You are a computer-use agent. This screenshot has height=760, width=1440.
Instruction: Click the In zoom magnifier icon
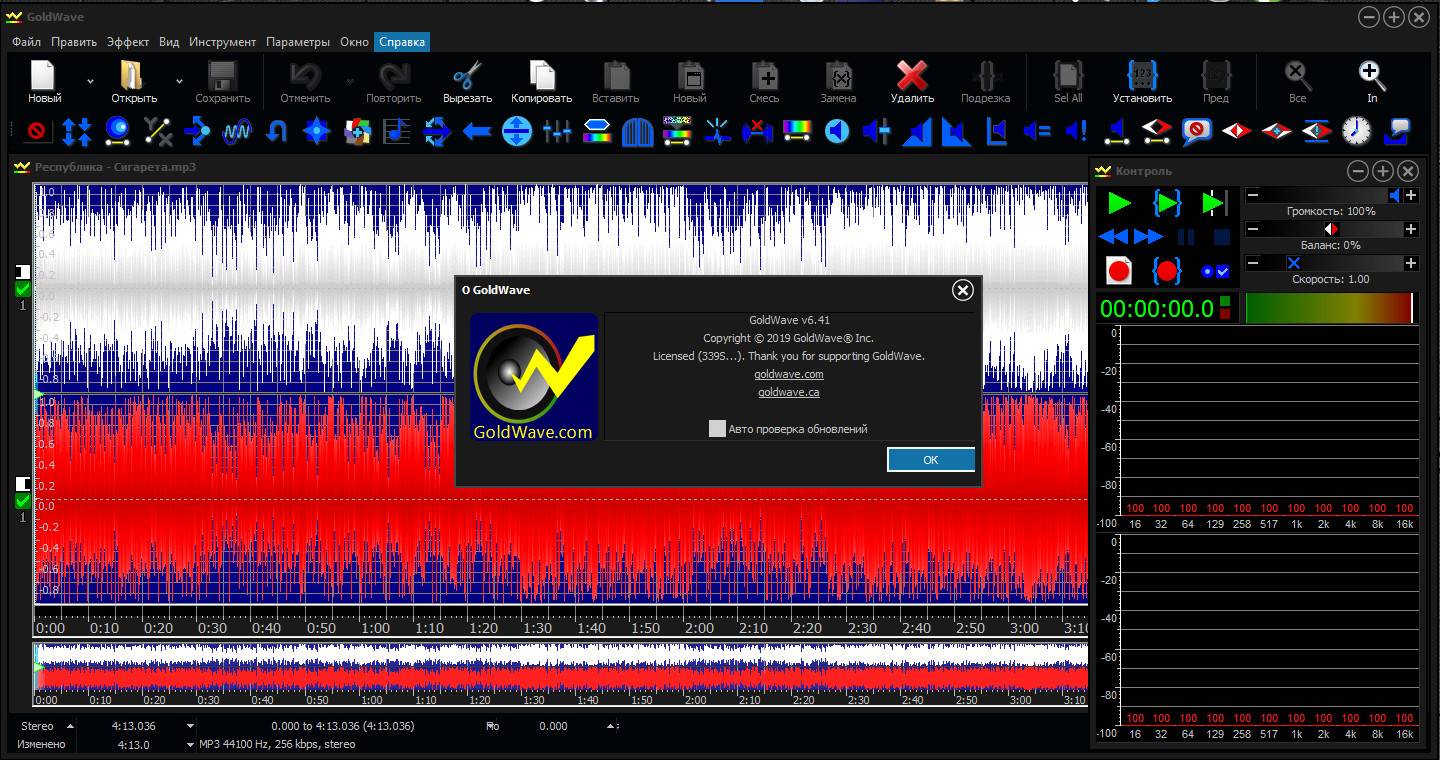[1372, 76]
